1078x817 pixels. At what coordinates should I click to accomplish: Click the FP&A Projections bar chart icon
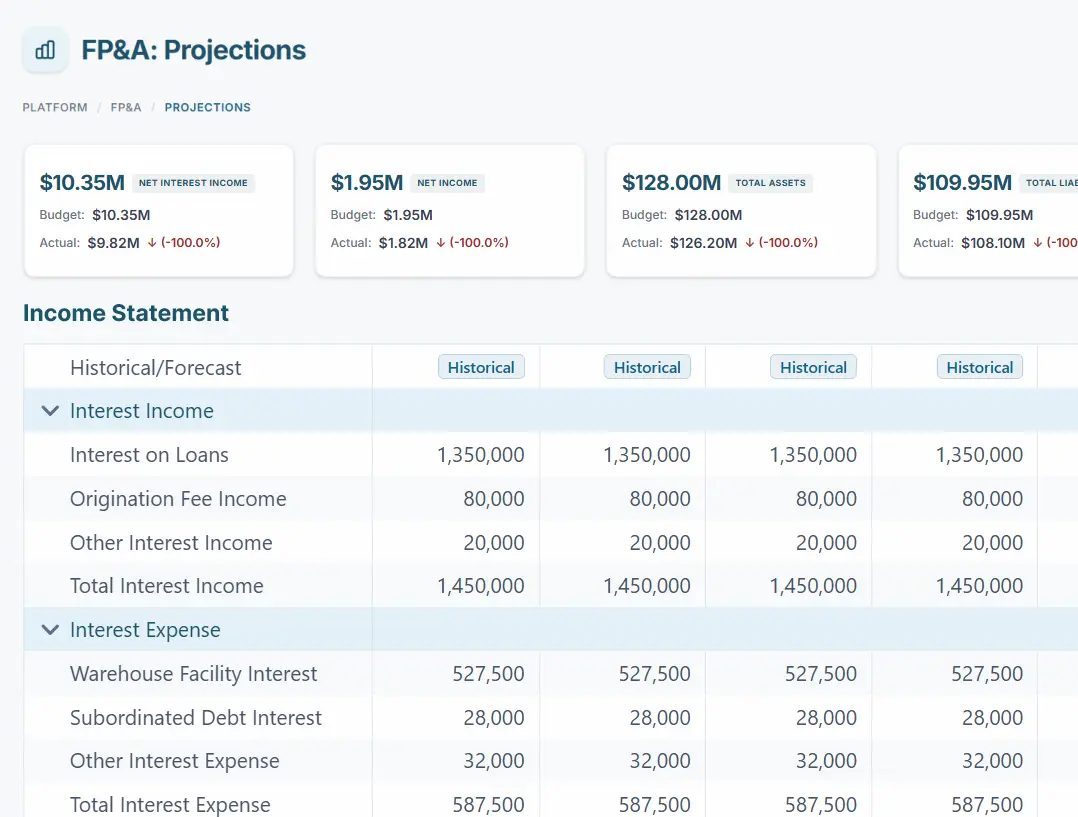coord(45,50)
